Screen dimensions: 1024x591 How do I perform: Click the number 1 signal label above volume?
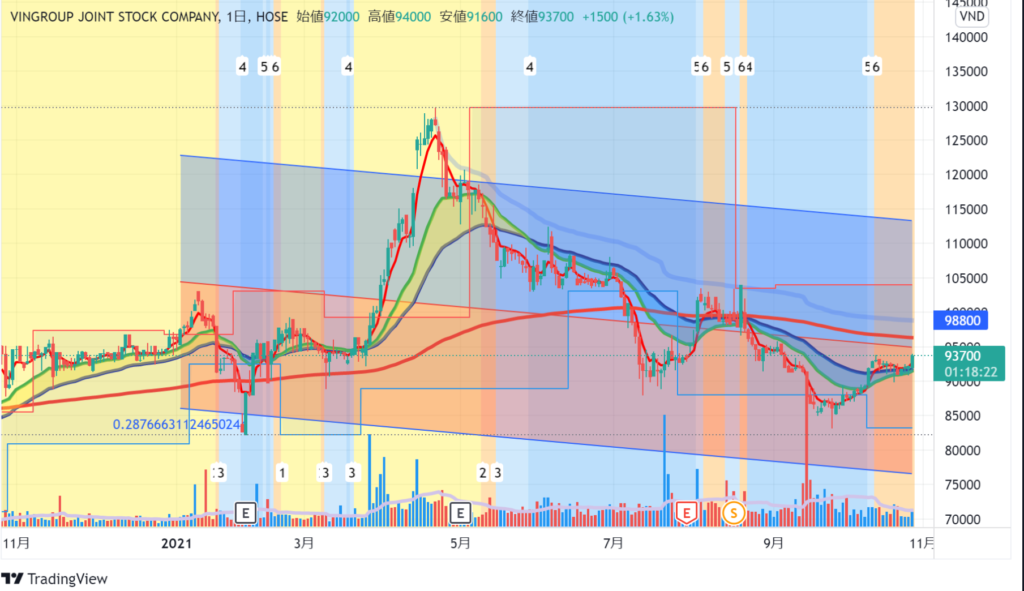(x=282, y=472)
